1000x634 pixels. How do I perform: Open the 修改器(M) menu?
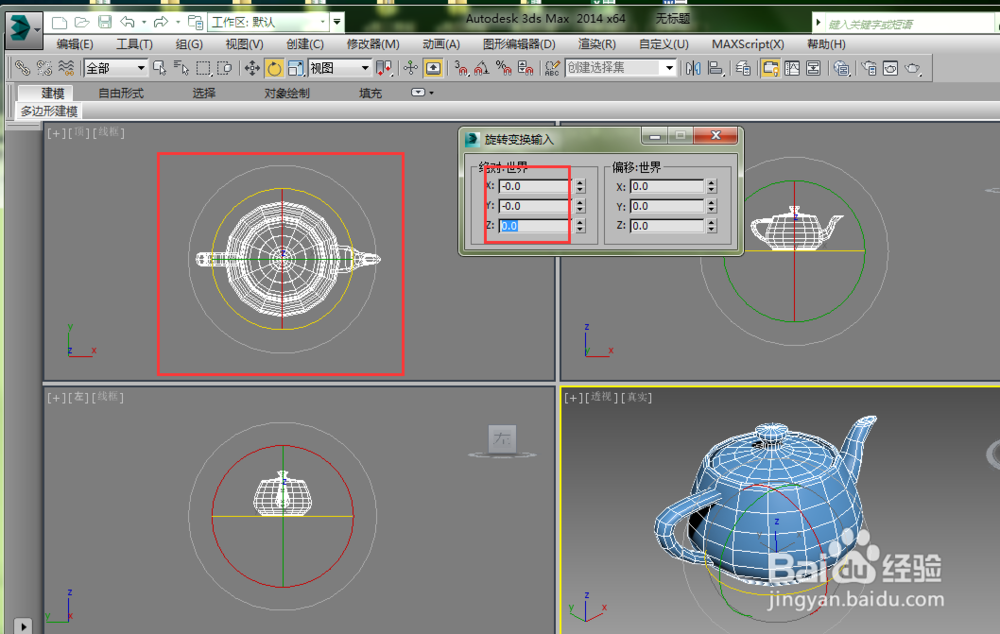click(373, 44)
